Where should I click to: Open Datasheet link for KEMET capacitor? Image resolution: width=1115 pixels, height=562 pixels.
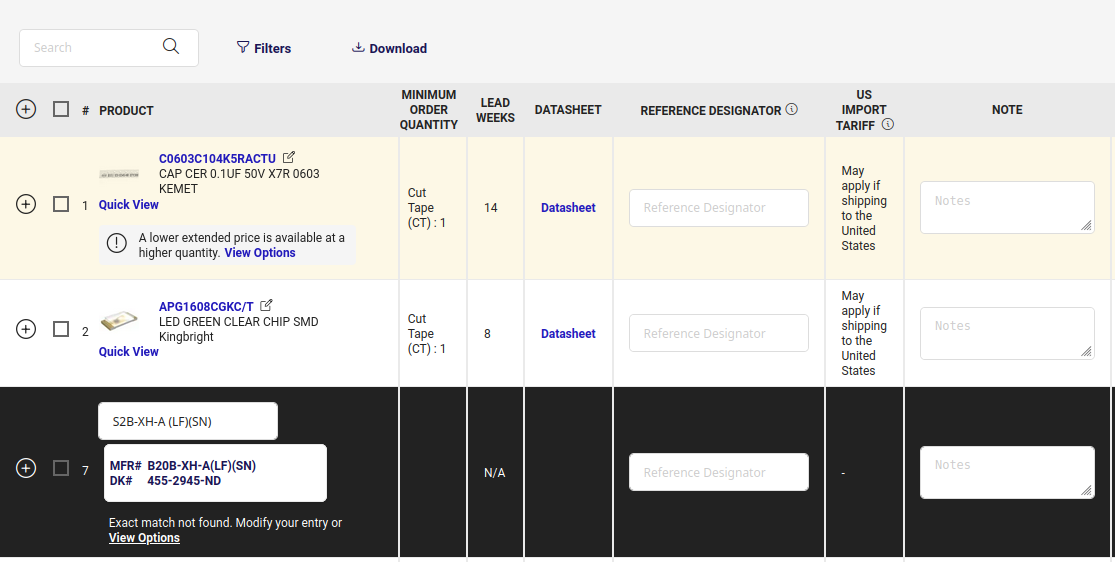tap(568, 208)
